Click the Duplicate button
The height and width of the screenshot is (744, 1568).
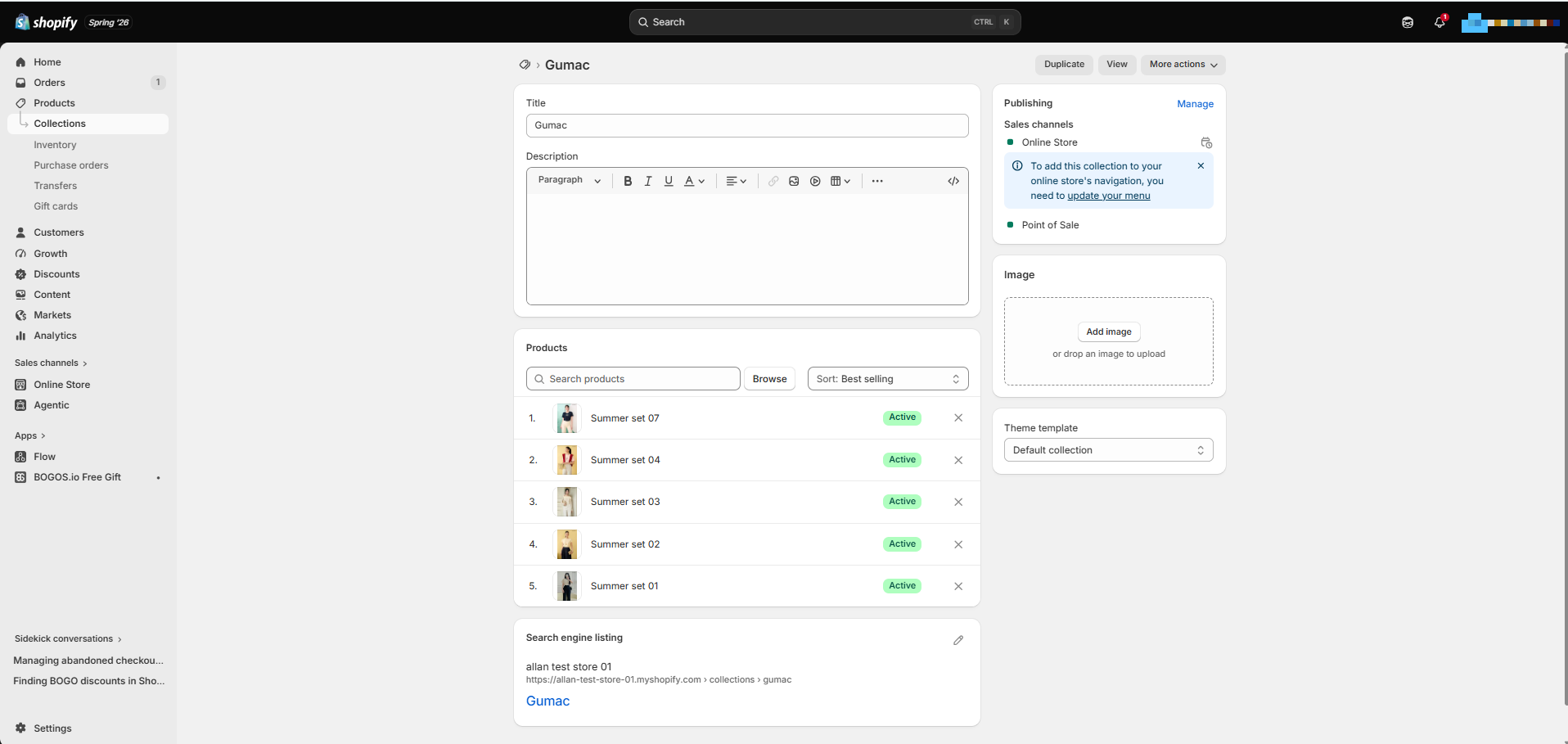click(x=1064, y=65)
